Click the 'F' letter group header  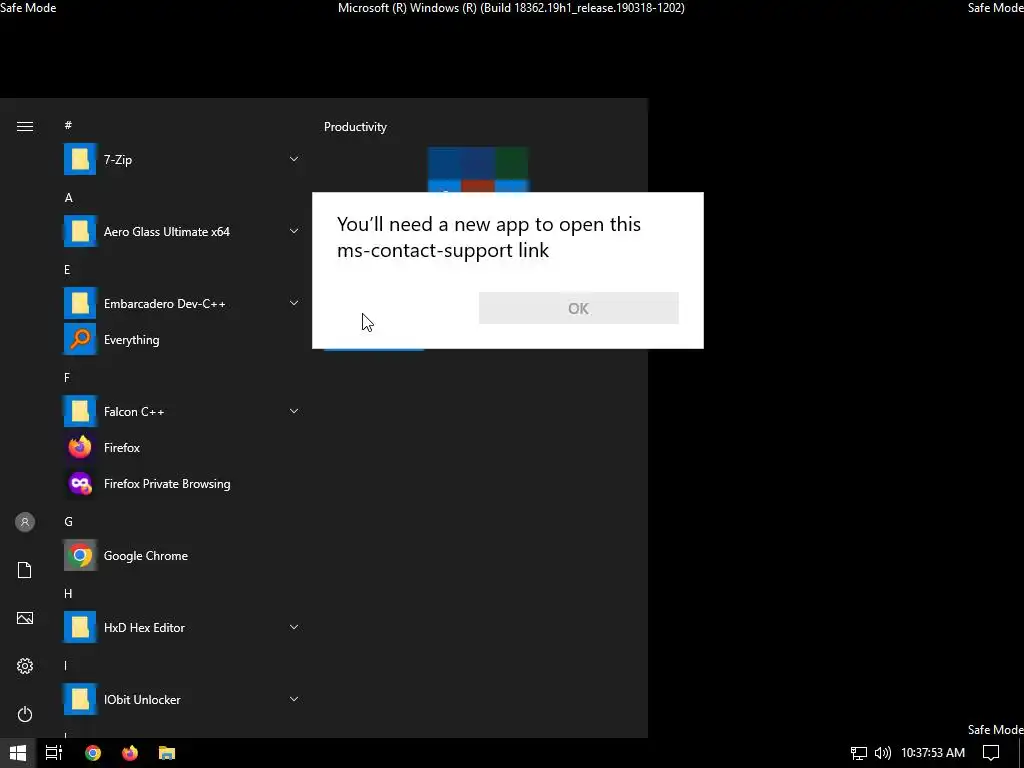[x=67, y=377]
